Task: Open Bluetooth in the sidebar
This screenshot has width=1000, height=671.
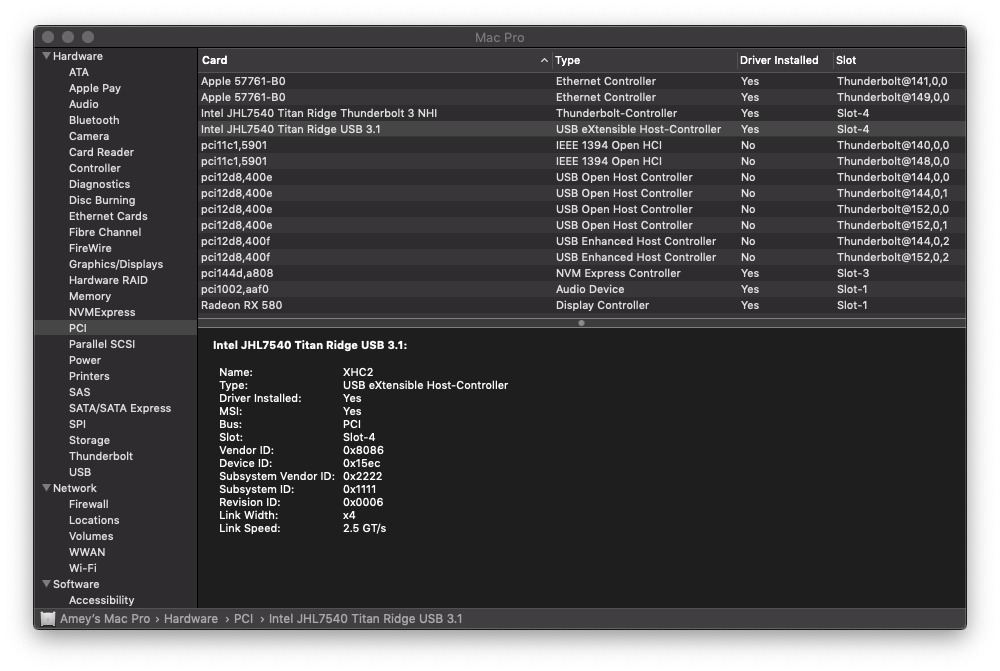Action: click(x=94, y=120)
